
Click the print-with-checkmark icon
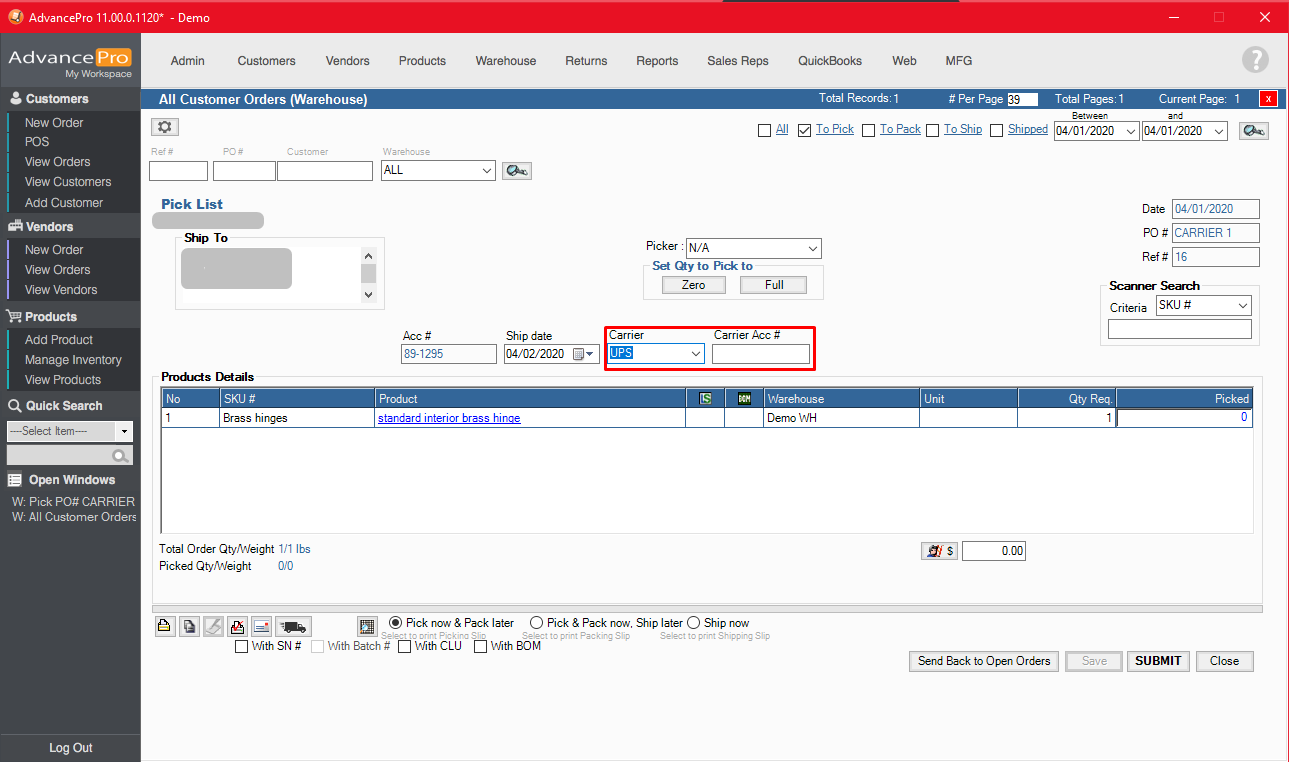click(x=237, y=626)
